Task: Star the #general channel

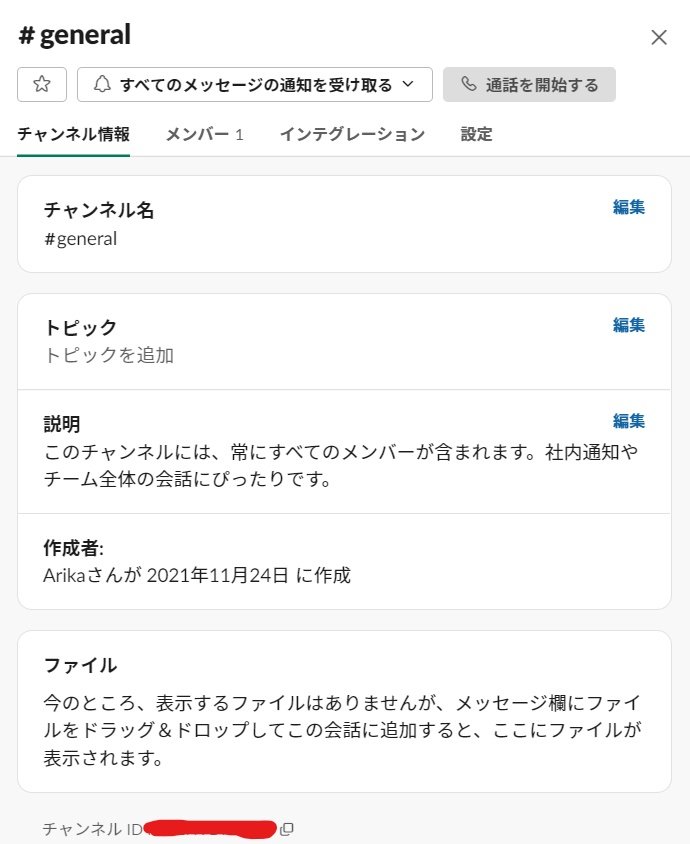Action: click(42, 84)
